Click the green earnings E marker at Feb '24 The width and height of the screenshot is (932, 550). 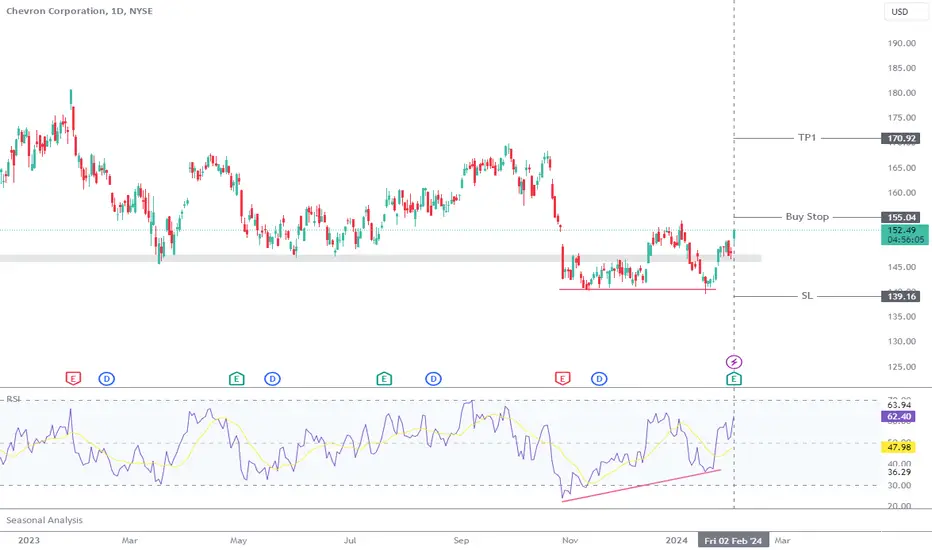pos(734,379)
